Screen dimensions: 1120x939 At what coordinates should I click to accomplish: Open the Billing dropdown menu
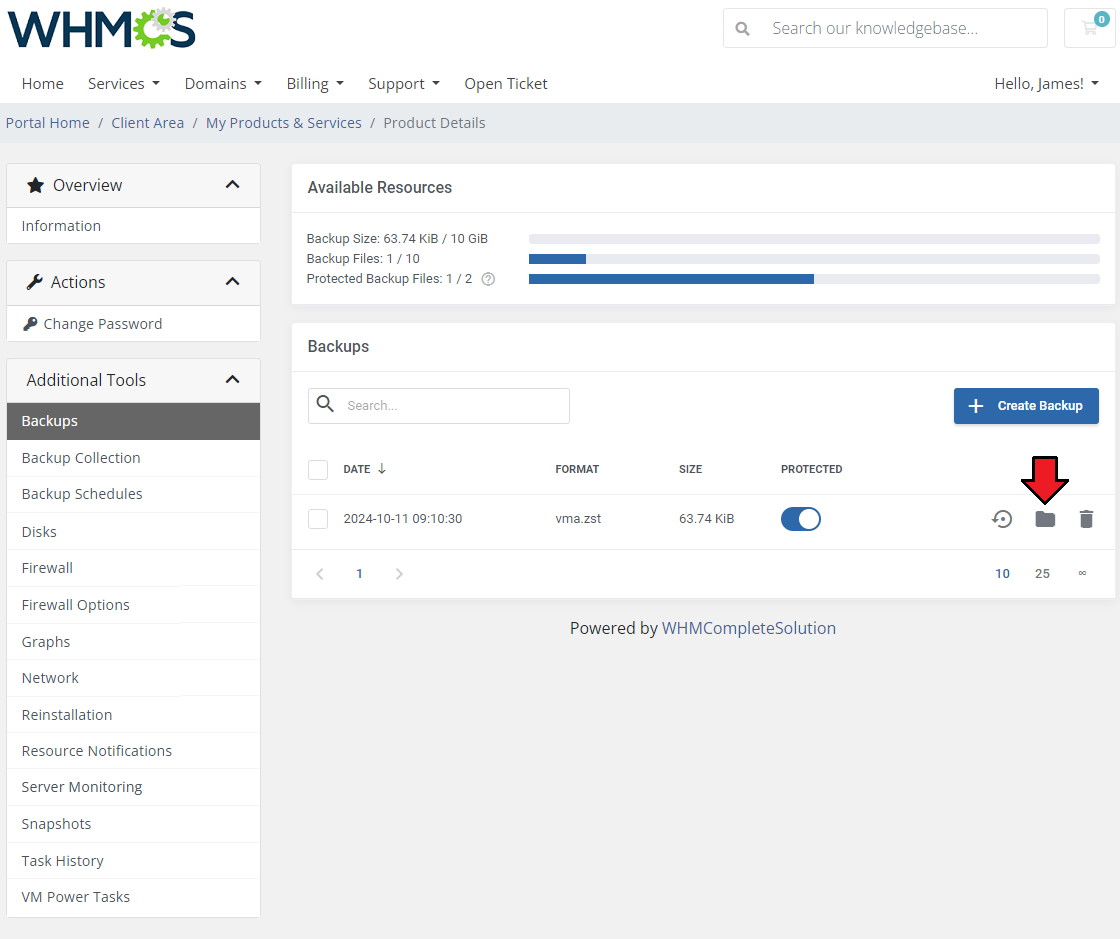point(315,84)
